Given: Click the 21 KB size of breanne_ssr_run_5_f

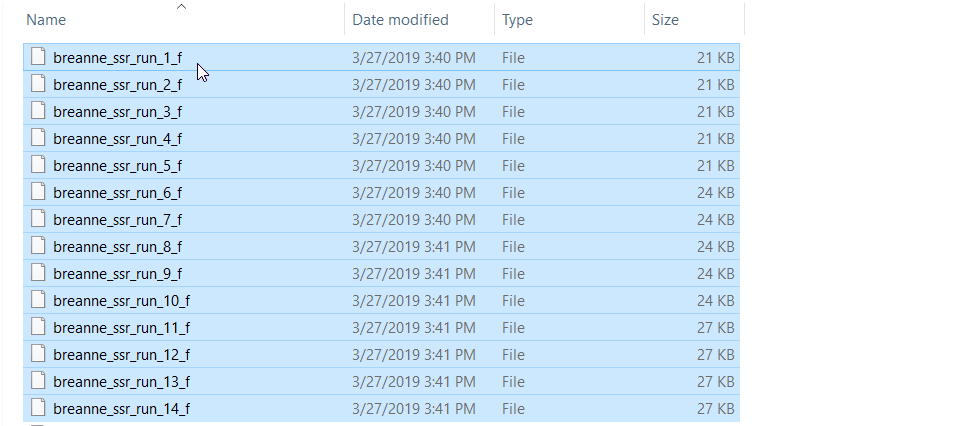Looking at the screenshot, I should click(x=715, y=166).
